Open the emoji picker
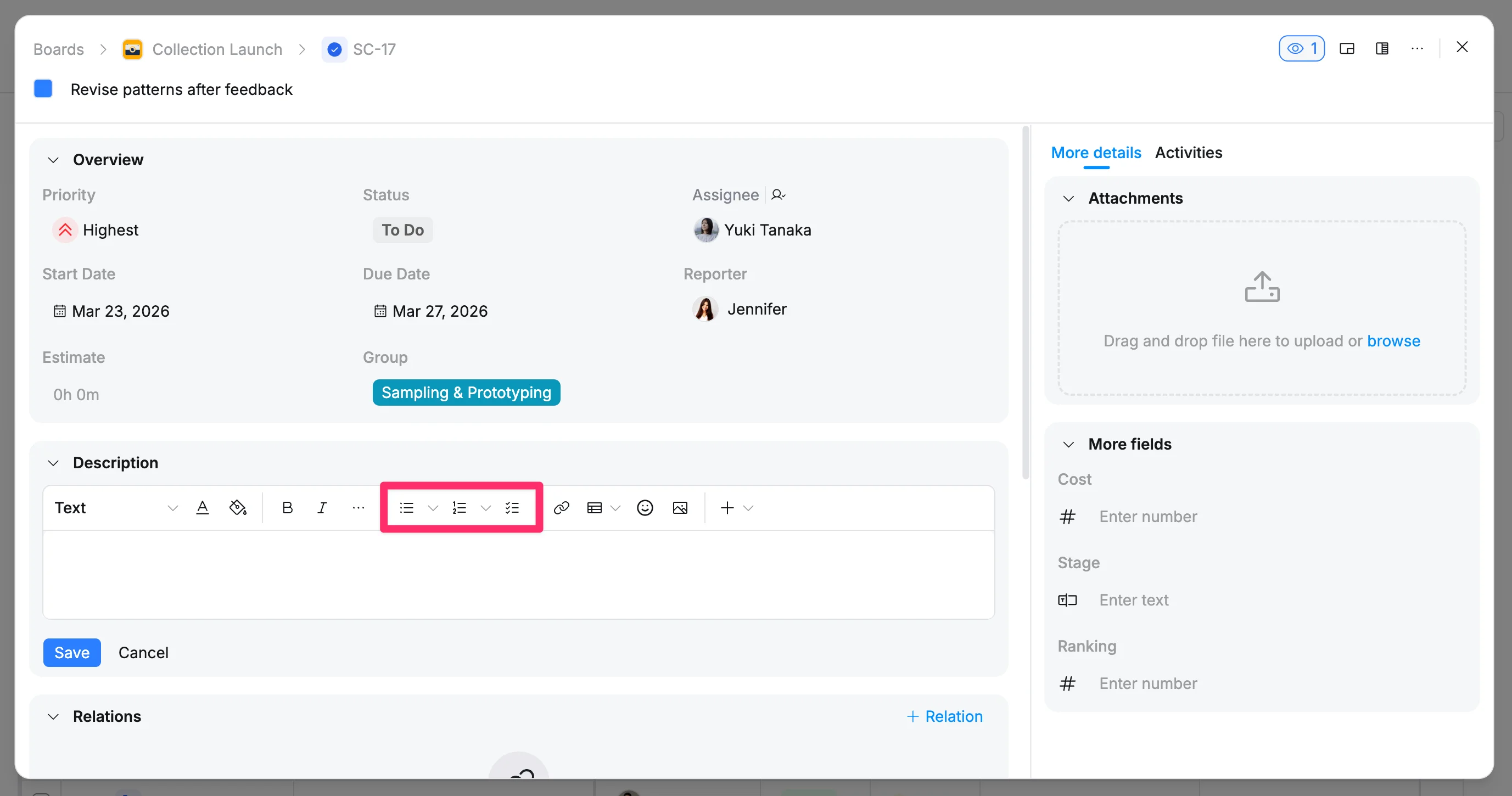The height and width of the screenshot is (796, 1512). pos(645,508)
